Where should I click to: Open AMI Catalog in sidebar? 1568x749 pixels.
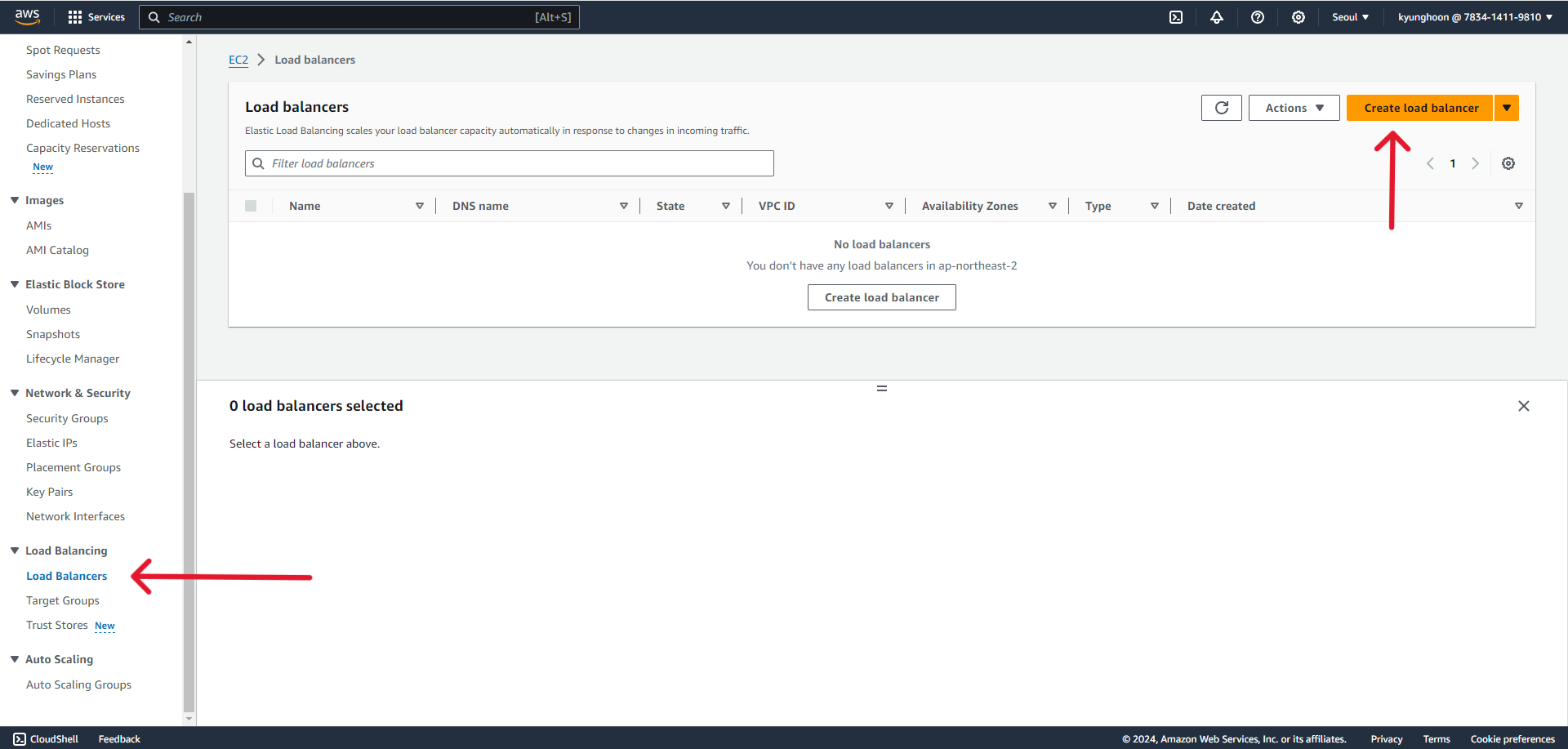tap(57, 250)
